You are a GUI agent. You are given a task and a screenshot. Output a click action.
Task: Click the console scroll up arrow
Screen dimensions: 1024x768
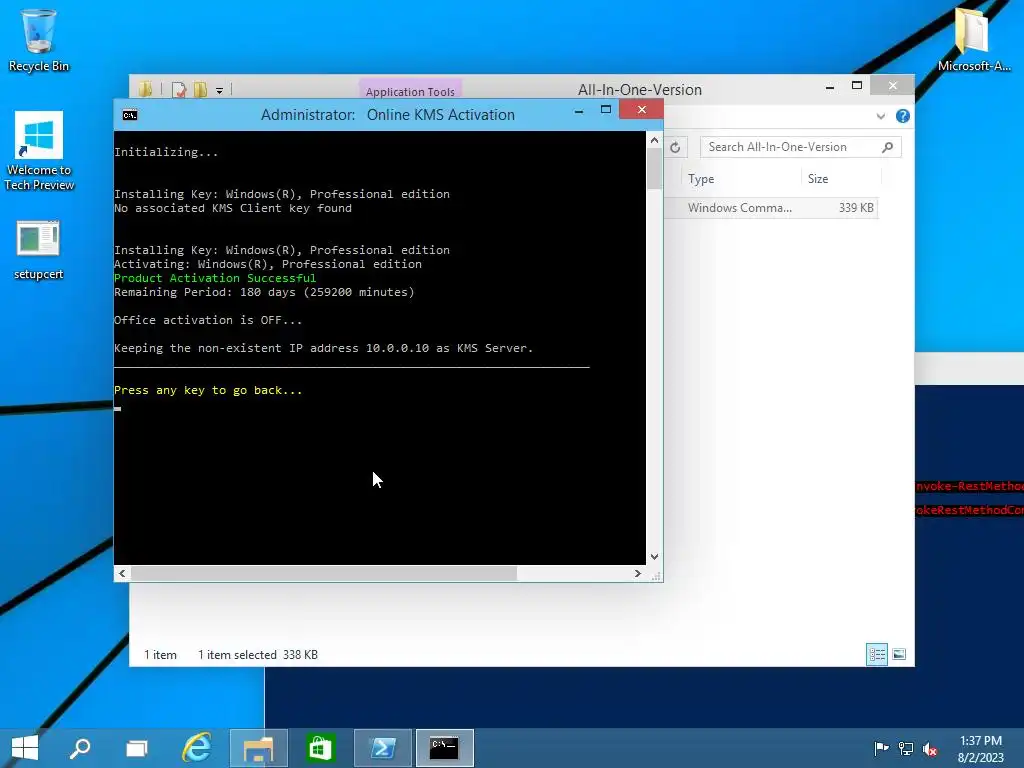[654, 140]
